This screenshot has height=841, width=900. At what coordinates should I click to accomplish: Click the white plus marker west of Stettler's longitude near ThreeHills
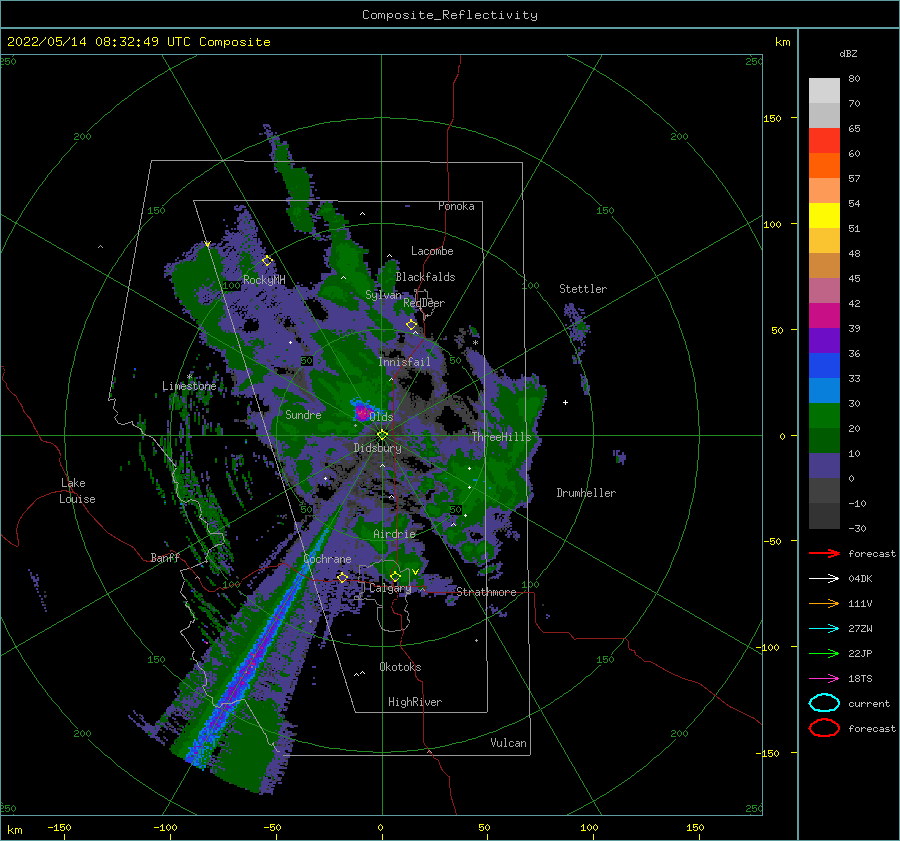coord(565,402)
